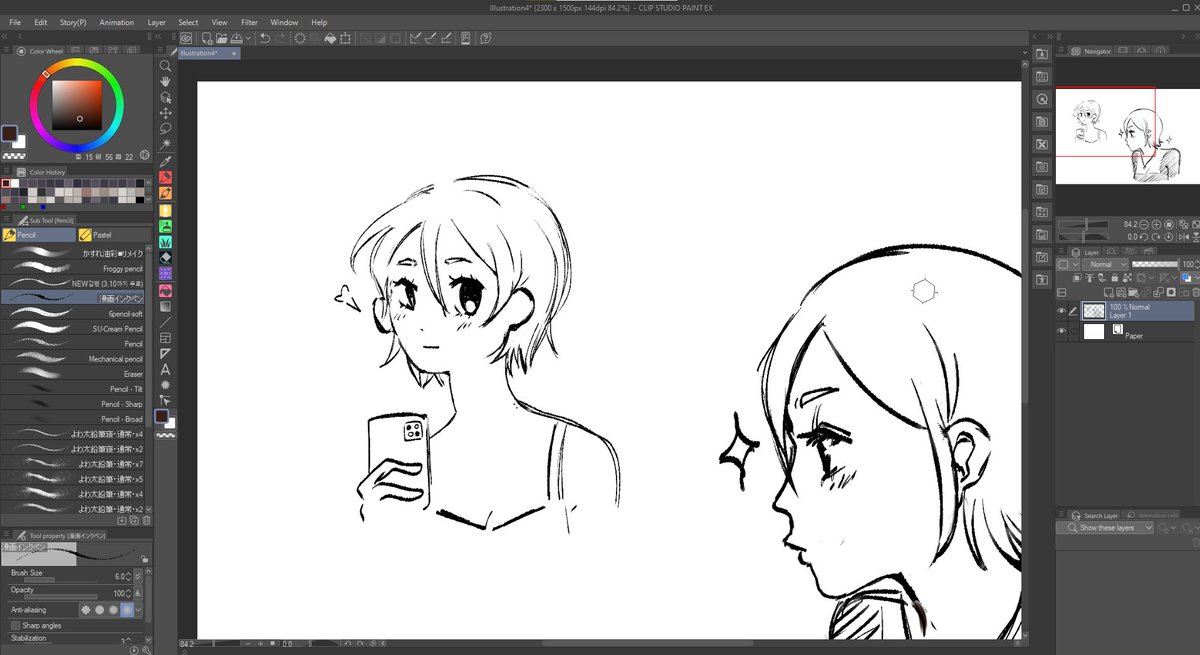This screenshot has height=655, width=1200.
Task: Select the Hand move tool
Action: (x=166, y=81)
